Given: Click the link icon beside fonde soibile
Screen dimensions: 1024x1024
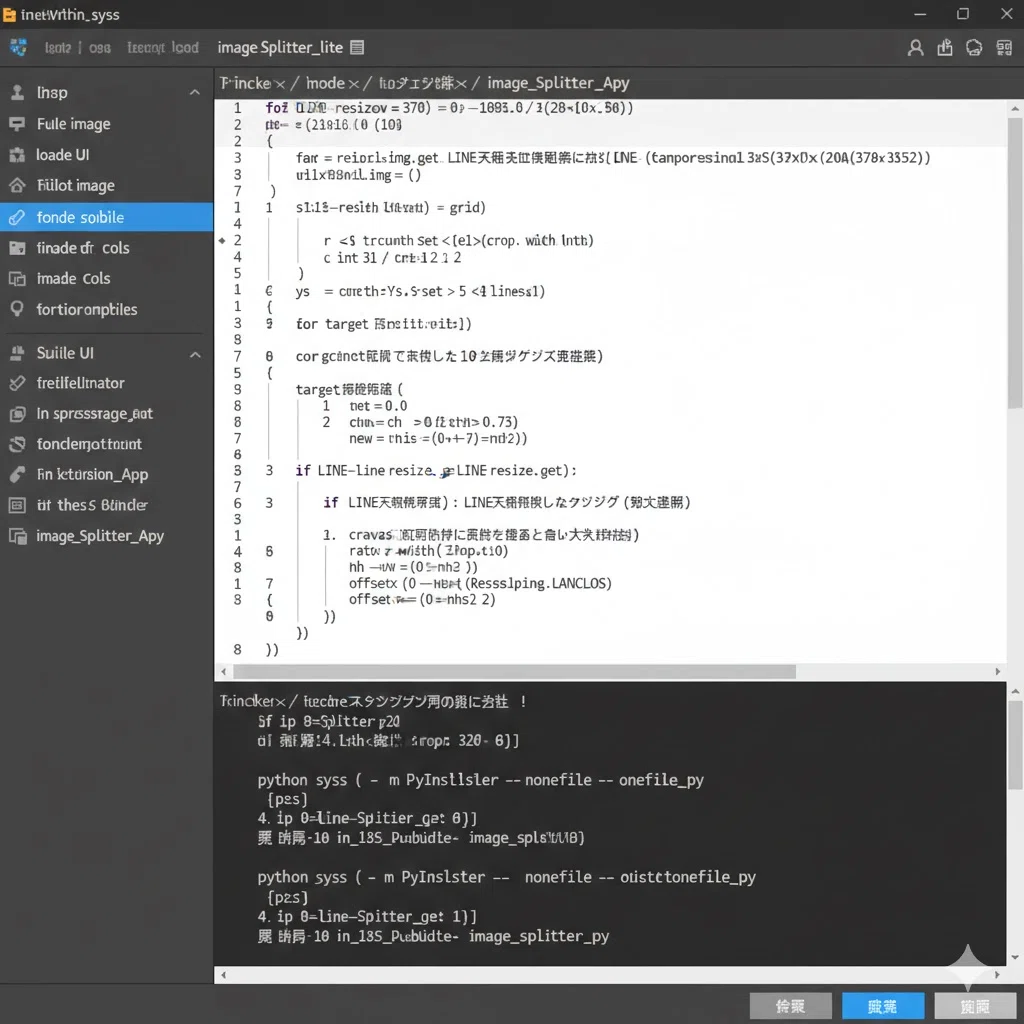Looking at the screenshot, I should [17, 217].
